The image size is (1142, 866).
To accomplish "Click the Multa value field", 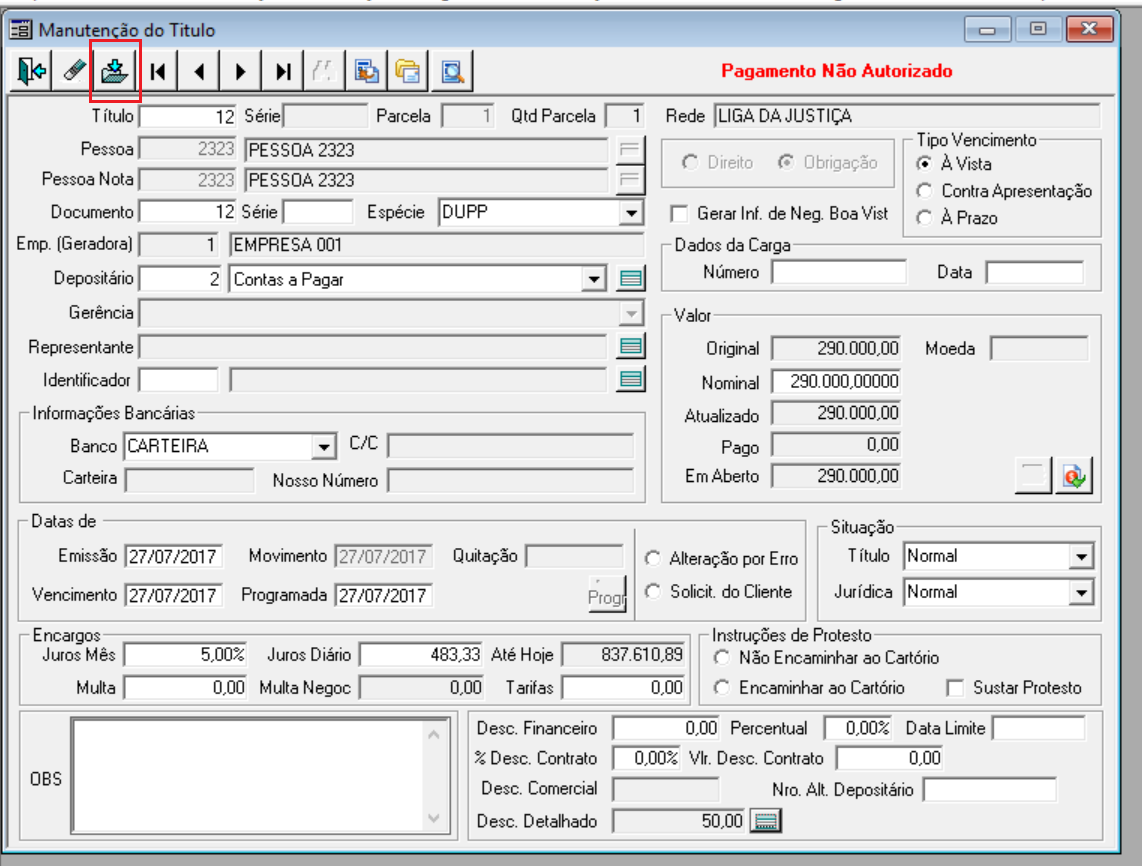I will [x=186, y=688].
